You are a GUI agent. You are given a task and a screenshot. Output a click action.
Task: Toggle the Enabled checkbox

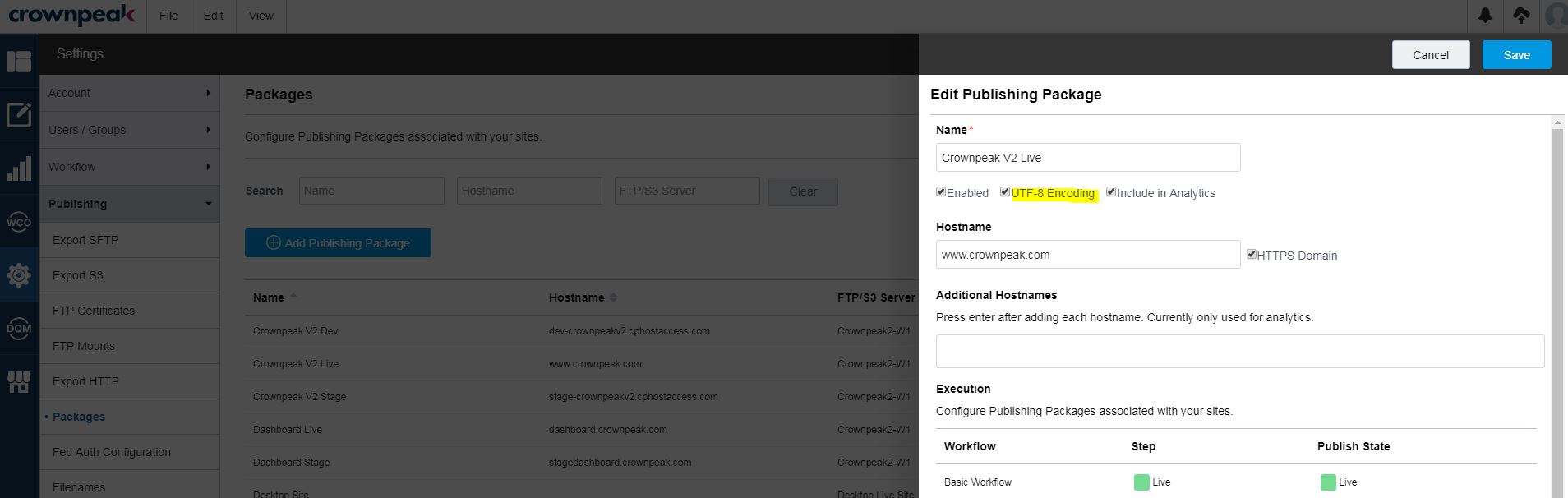click(941, 192)
